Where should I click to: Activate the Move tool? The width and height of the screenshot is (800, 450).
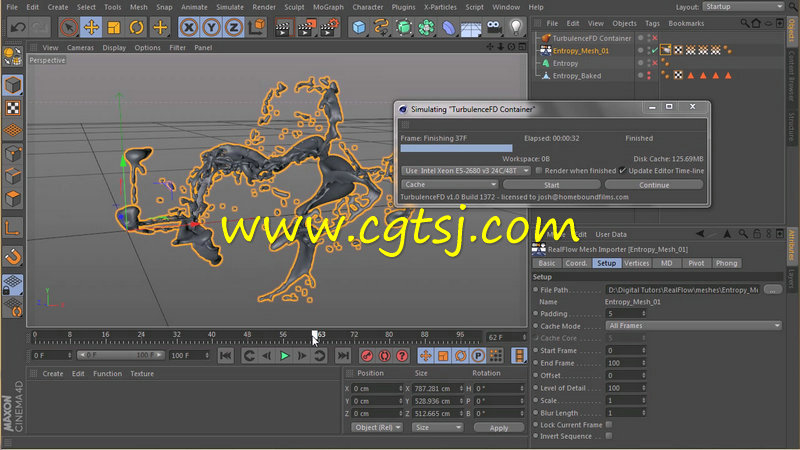tap(91, 27)
